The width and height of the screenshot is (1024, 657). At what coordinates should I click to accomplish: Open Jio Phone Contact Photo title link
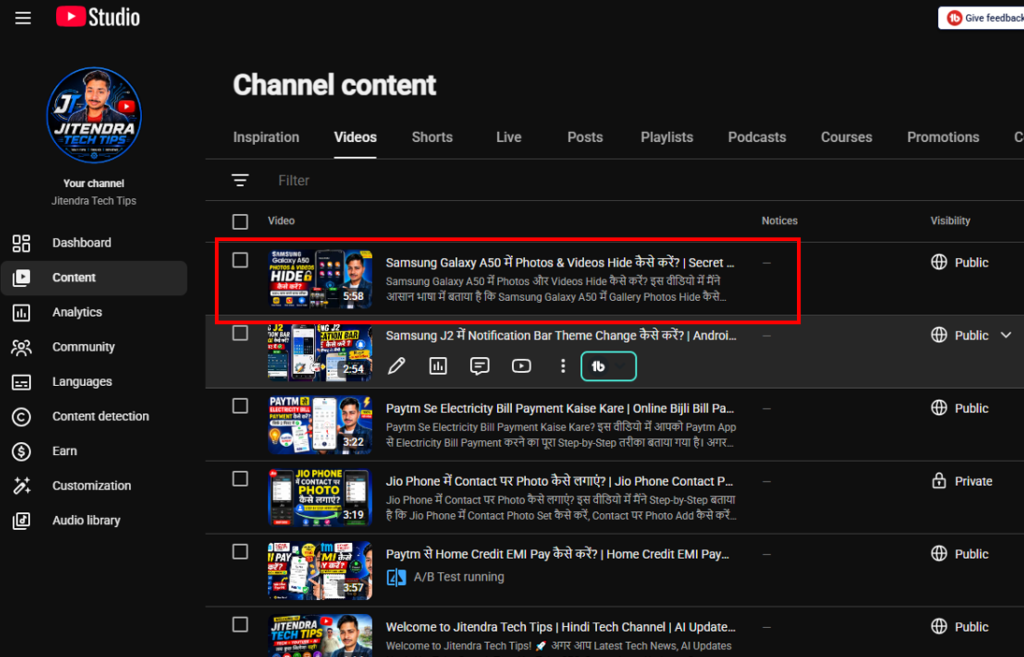pyautogui.click(x=560, y=481)
